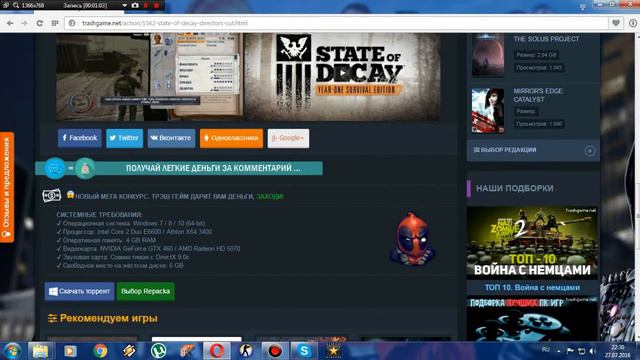Image resolution: width=640 pixels, height=360 pixels.
Task: Pause the recording with red pause icon
Action: [146, 5]
